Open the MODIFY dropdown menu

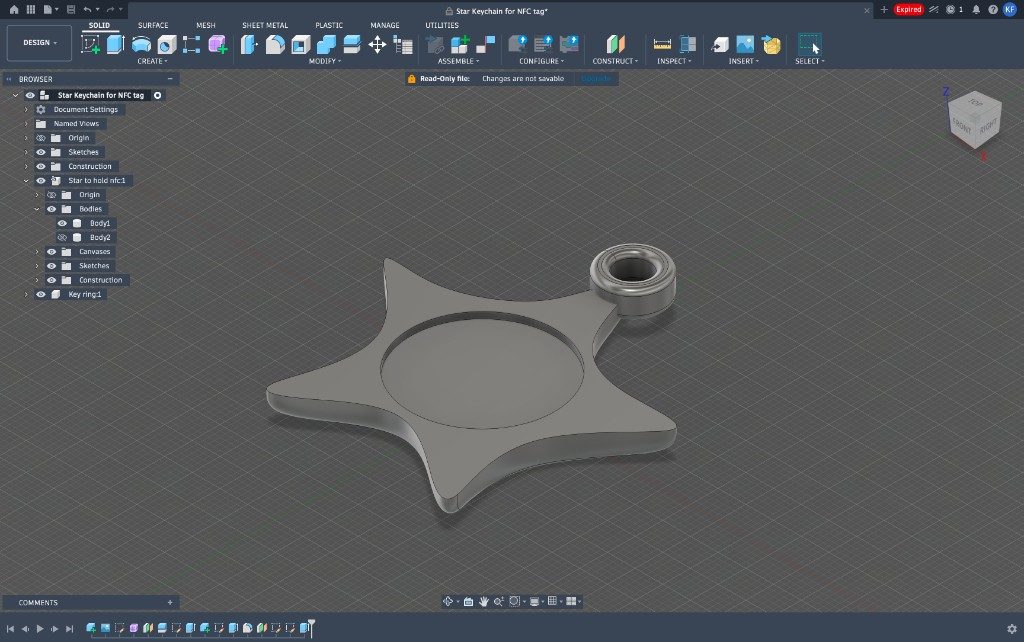[325, 61]
